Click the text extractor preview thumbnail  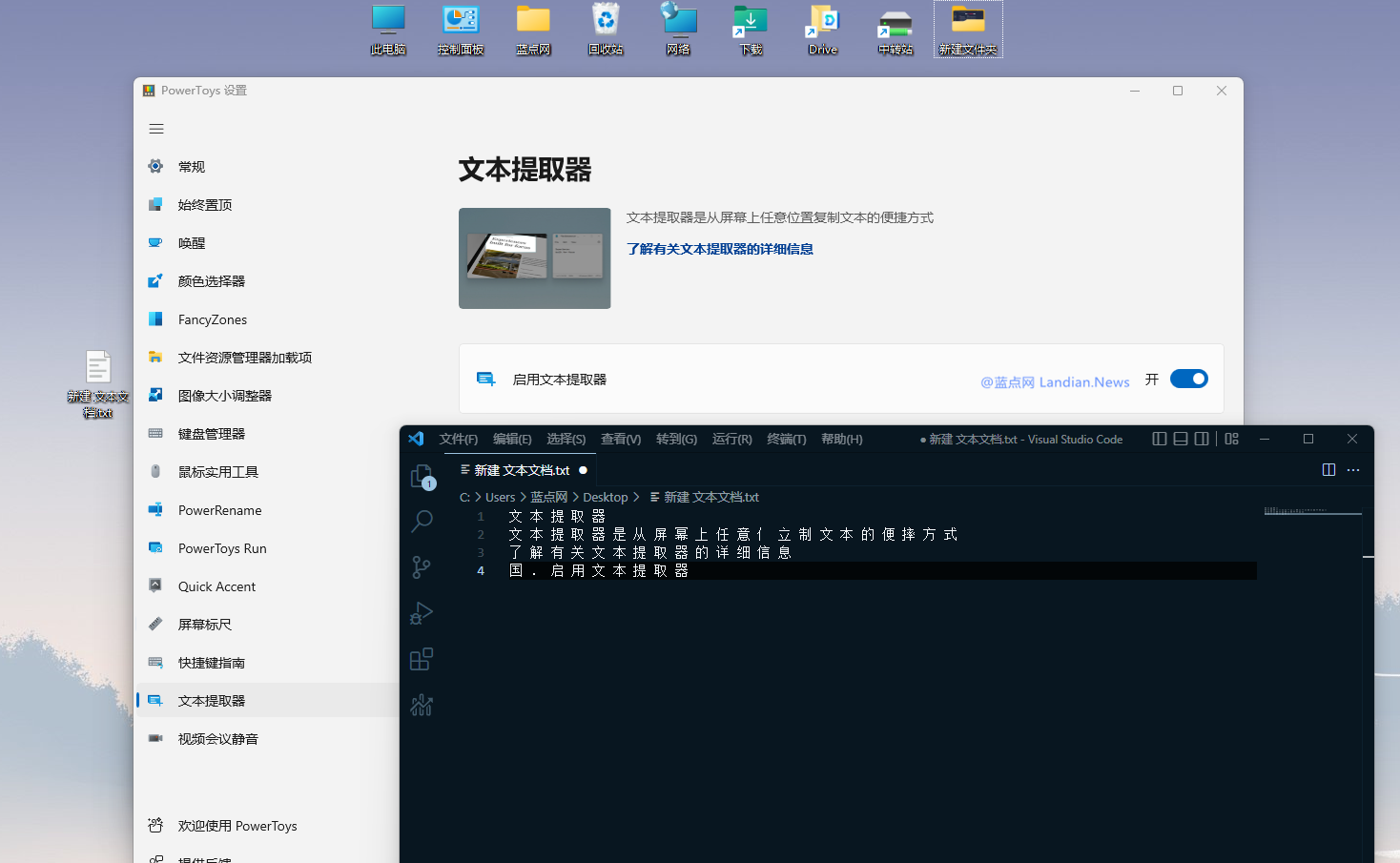[535, 258]
